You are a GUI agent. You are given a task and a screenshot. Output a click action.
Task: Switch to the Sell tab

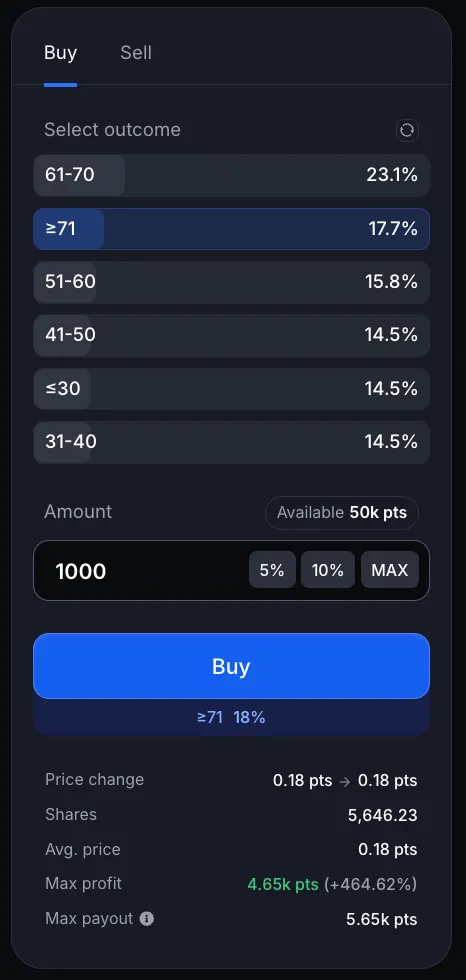coord(136,53)
